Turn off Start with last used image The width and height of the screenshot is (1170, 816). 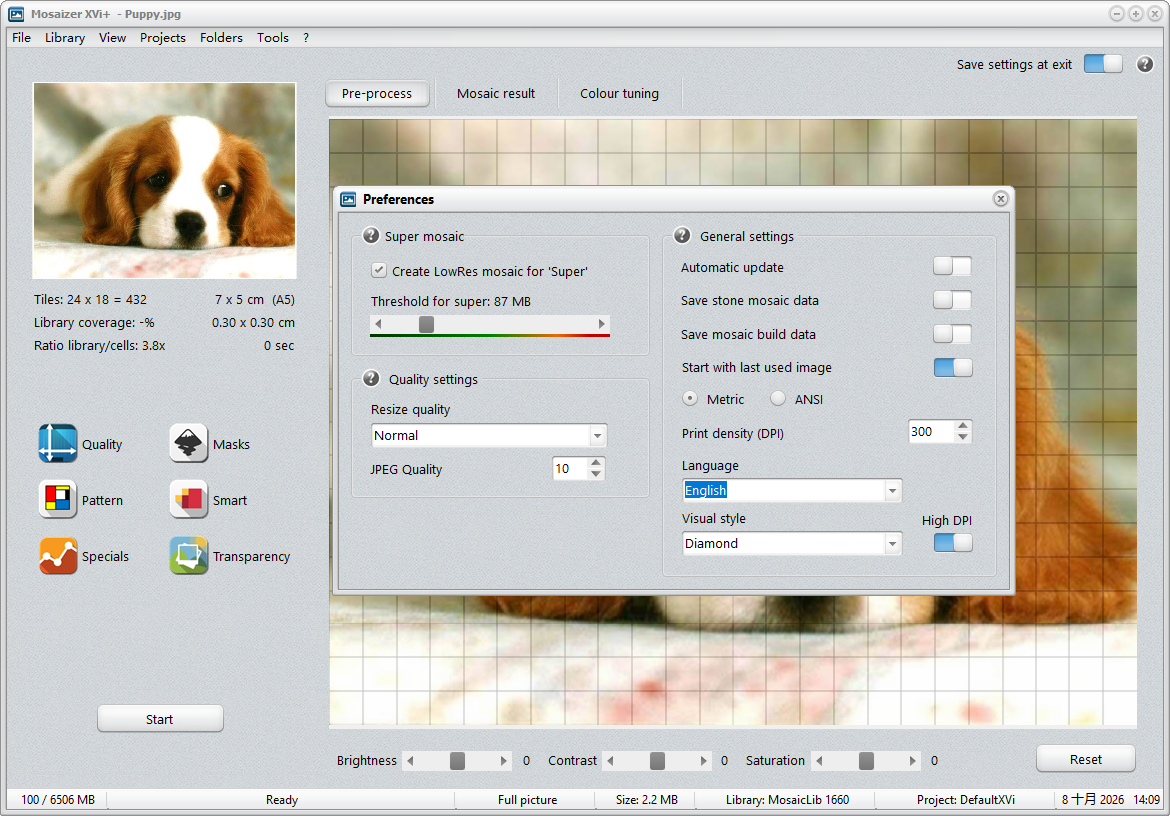tap(953, 367)
